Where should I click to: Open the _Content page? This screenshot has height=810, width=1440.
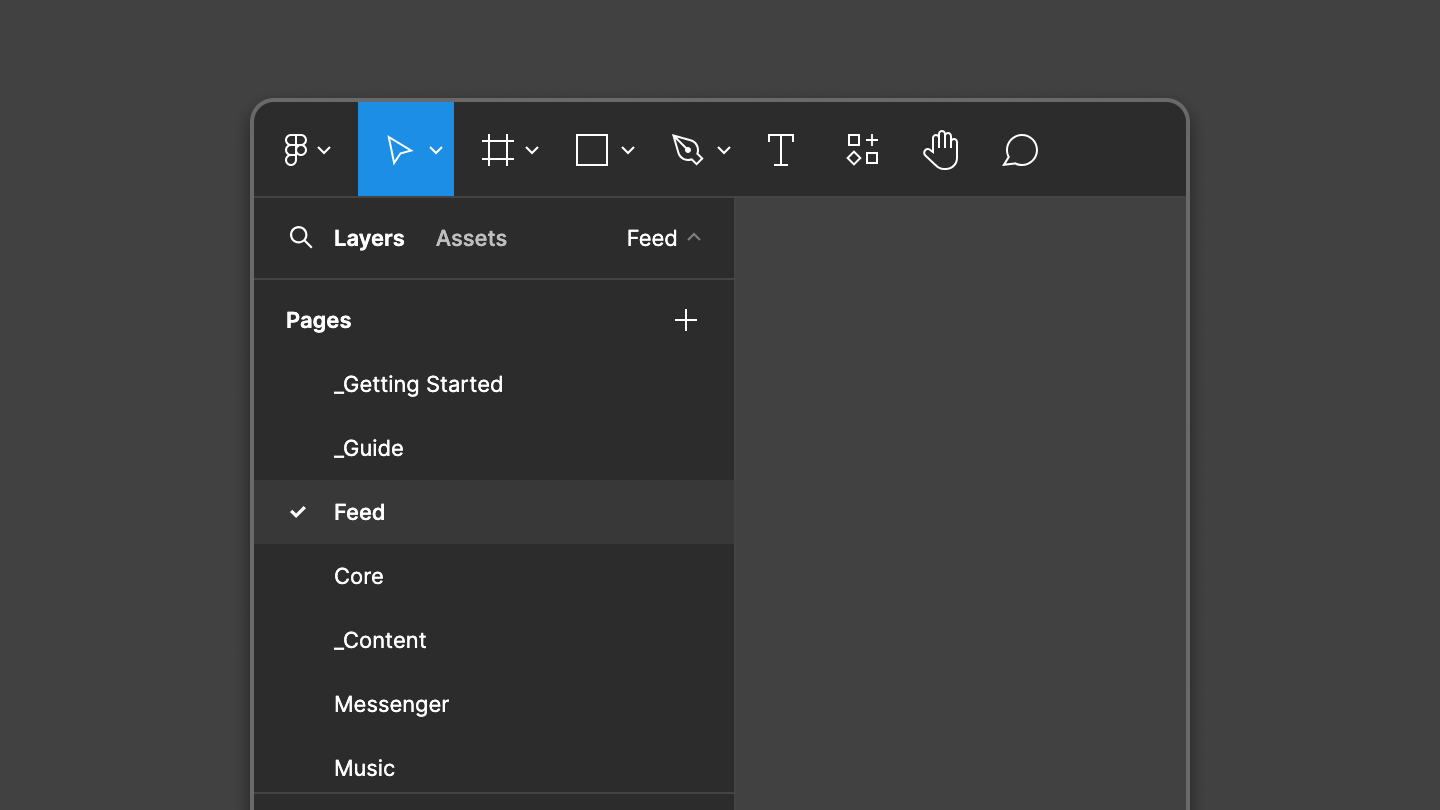[x=494, y=640]
